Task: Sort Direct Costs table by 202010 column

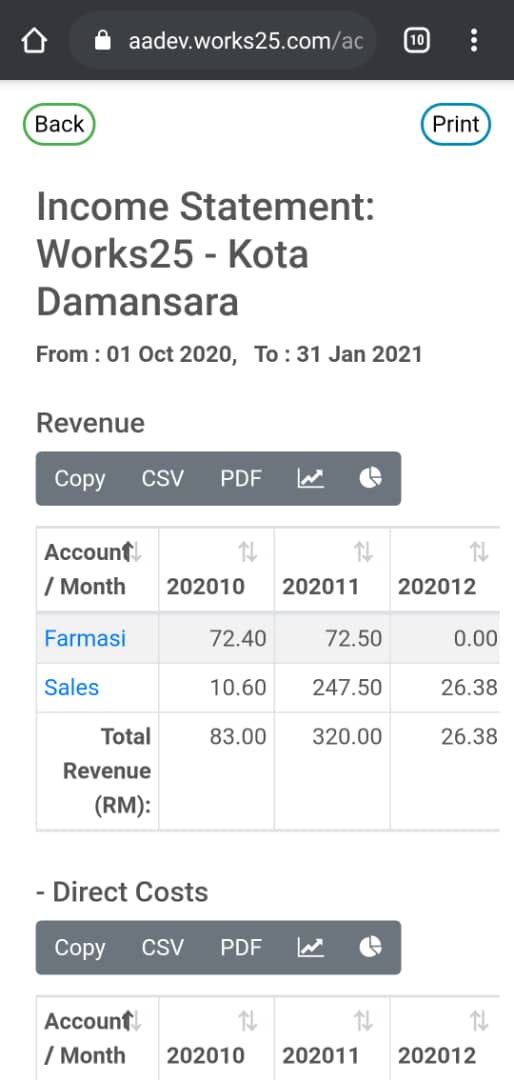Action: 216,1038
